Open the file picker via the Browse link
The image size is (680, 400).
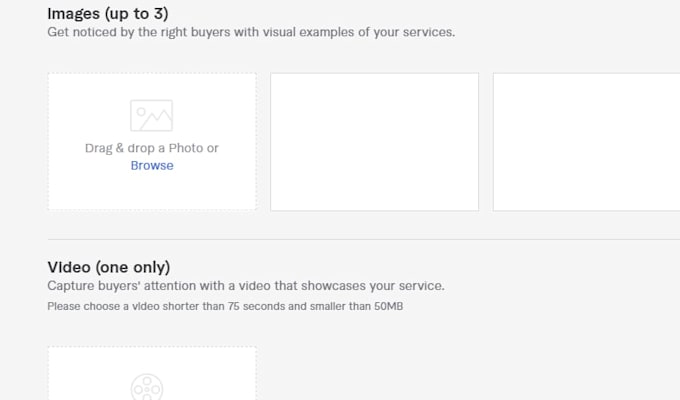[x=152, y=165]
